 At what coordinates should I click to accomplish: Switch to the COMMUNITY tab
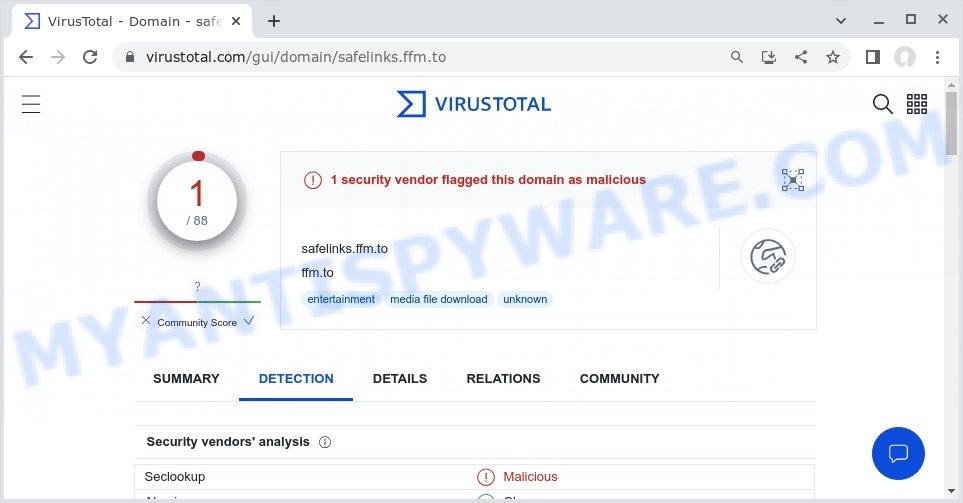pos(620,379)
